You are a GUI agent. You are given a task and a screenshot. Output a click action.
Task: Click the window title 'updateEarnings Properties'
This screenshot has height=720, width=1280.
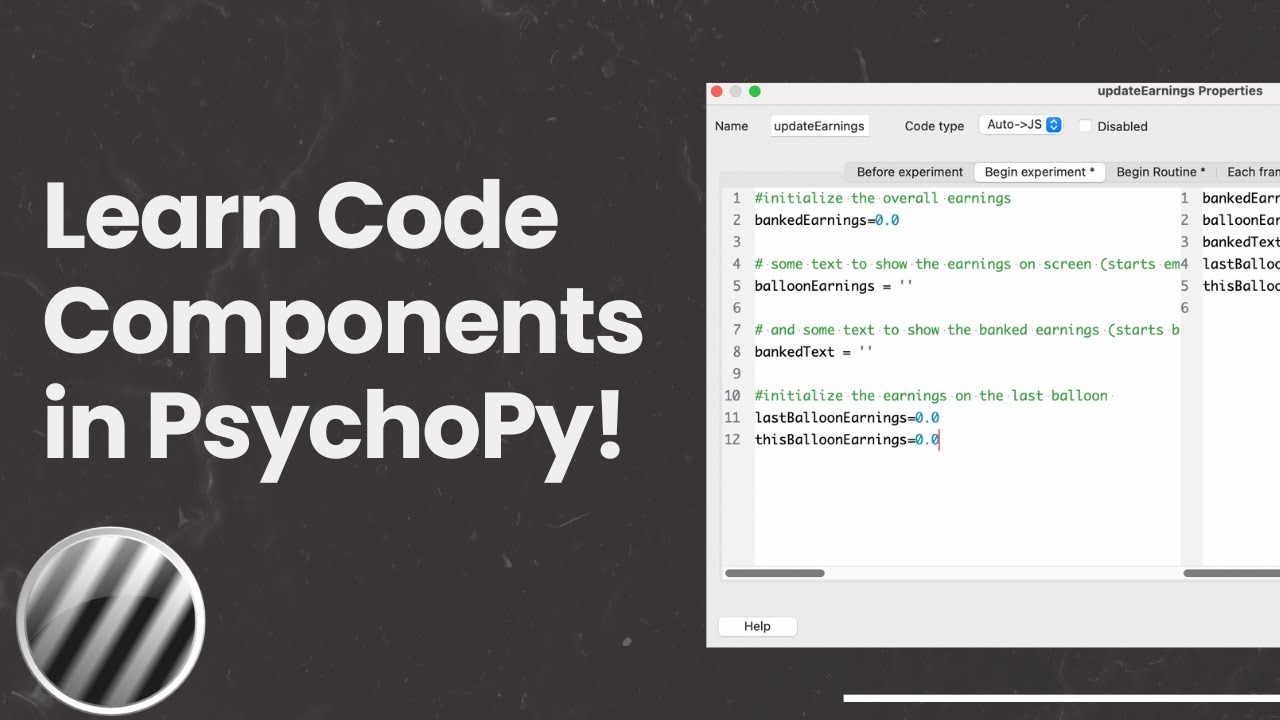point(1180,91)
